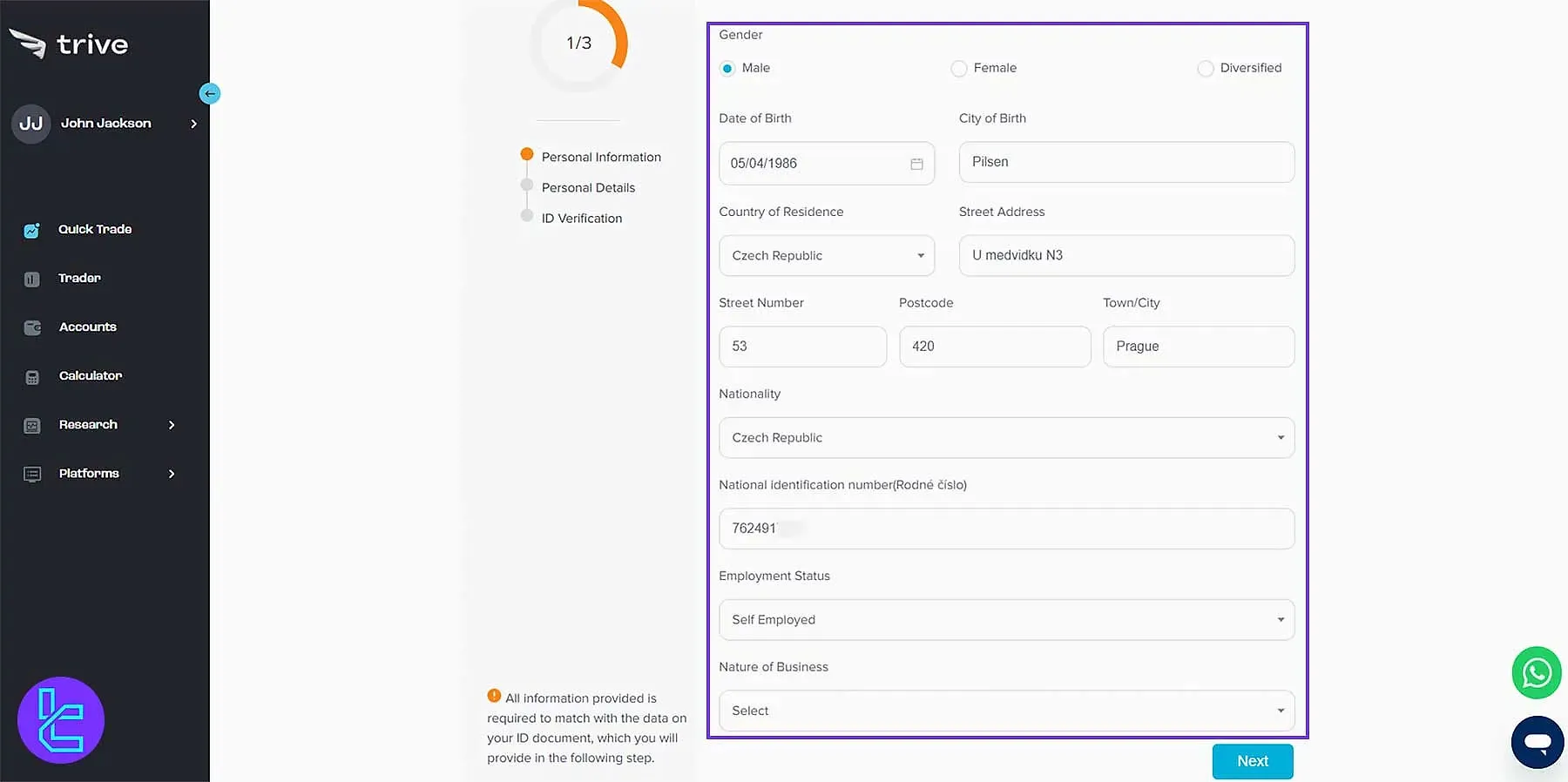Go to Accounts menu item

coord(87,327)
